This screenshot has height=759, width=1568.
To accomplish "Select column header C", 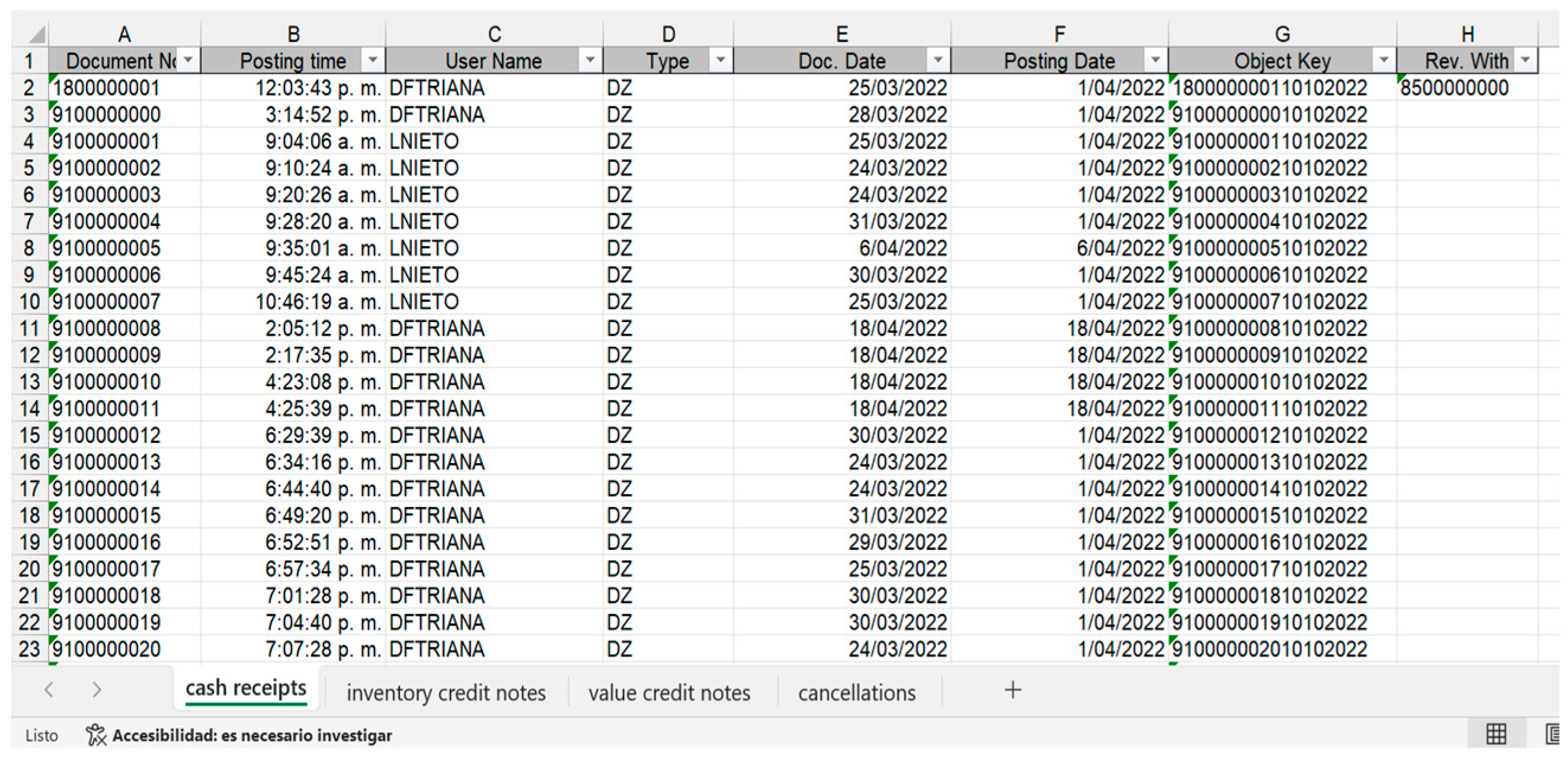I will 494,34.
